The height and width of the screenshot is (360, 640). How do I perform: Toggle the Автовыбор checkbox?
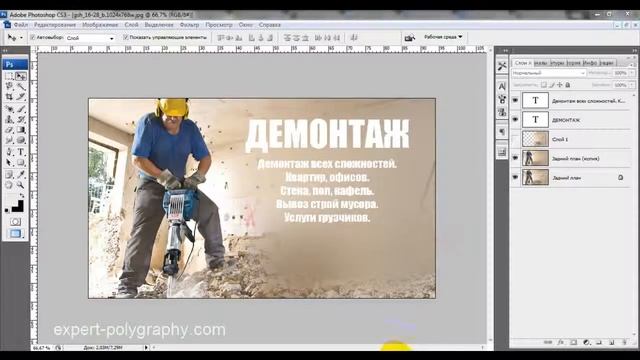(32, 37)
